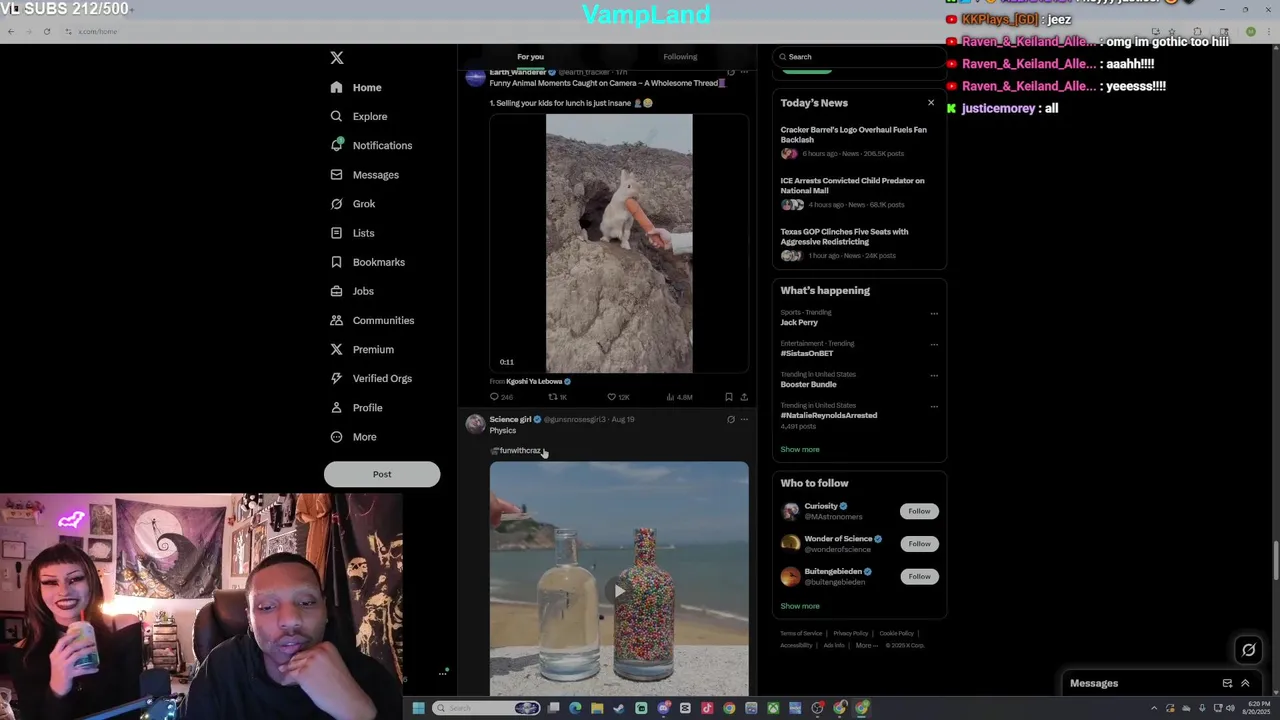
Task: Open Grok in the sidebar
Action: [353, 204]
